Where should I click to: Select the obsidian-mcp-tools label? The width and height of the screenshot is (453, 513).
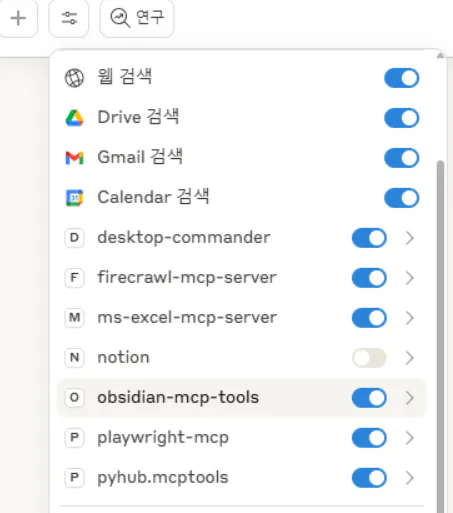[178, 397]
